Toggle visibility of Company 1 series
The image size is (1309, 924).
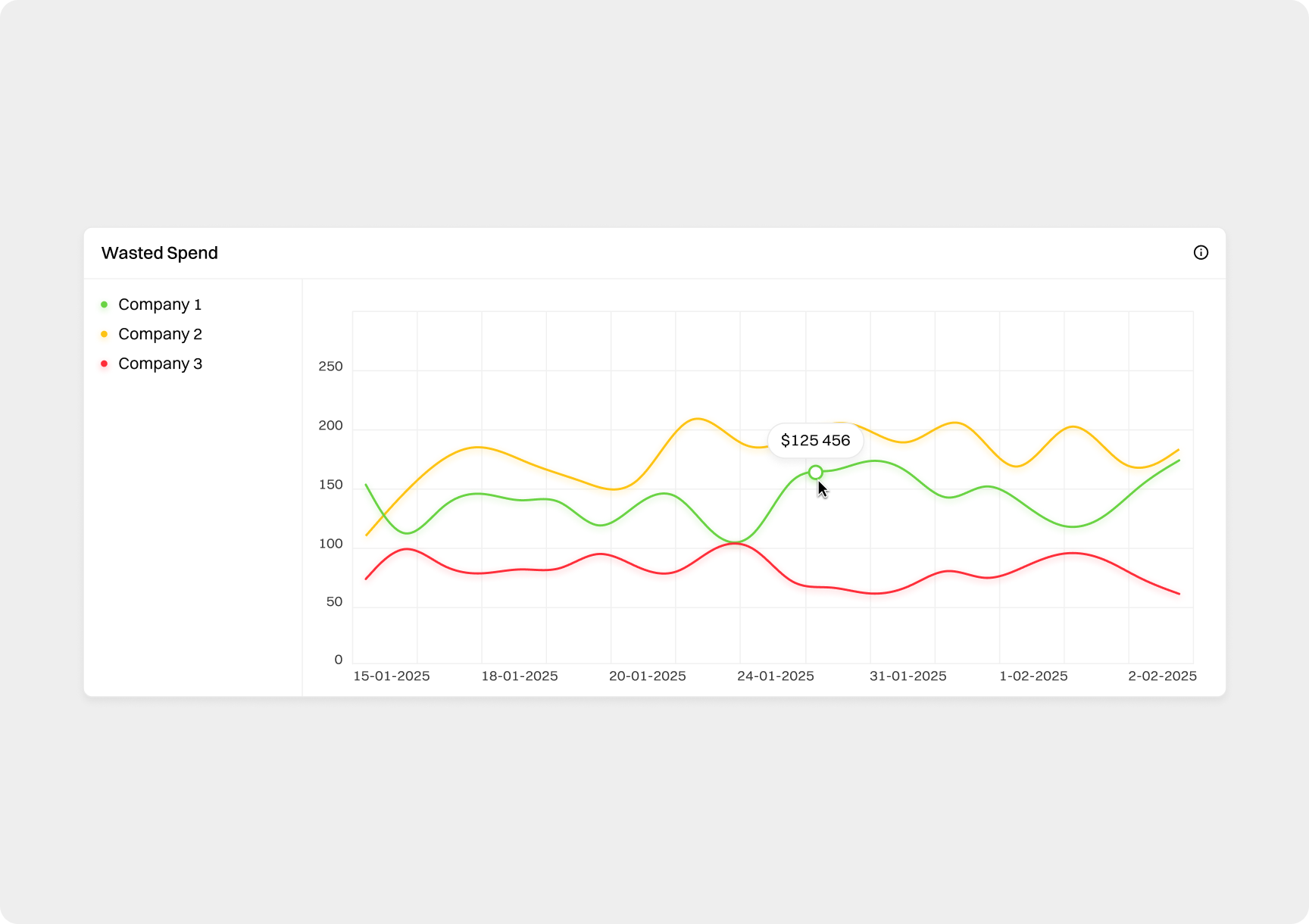[159, 304]
